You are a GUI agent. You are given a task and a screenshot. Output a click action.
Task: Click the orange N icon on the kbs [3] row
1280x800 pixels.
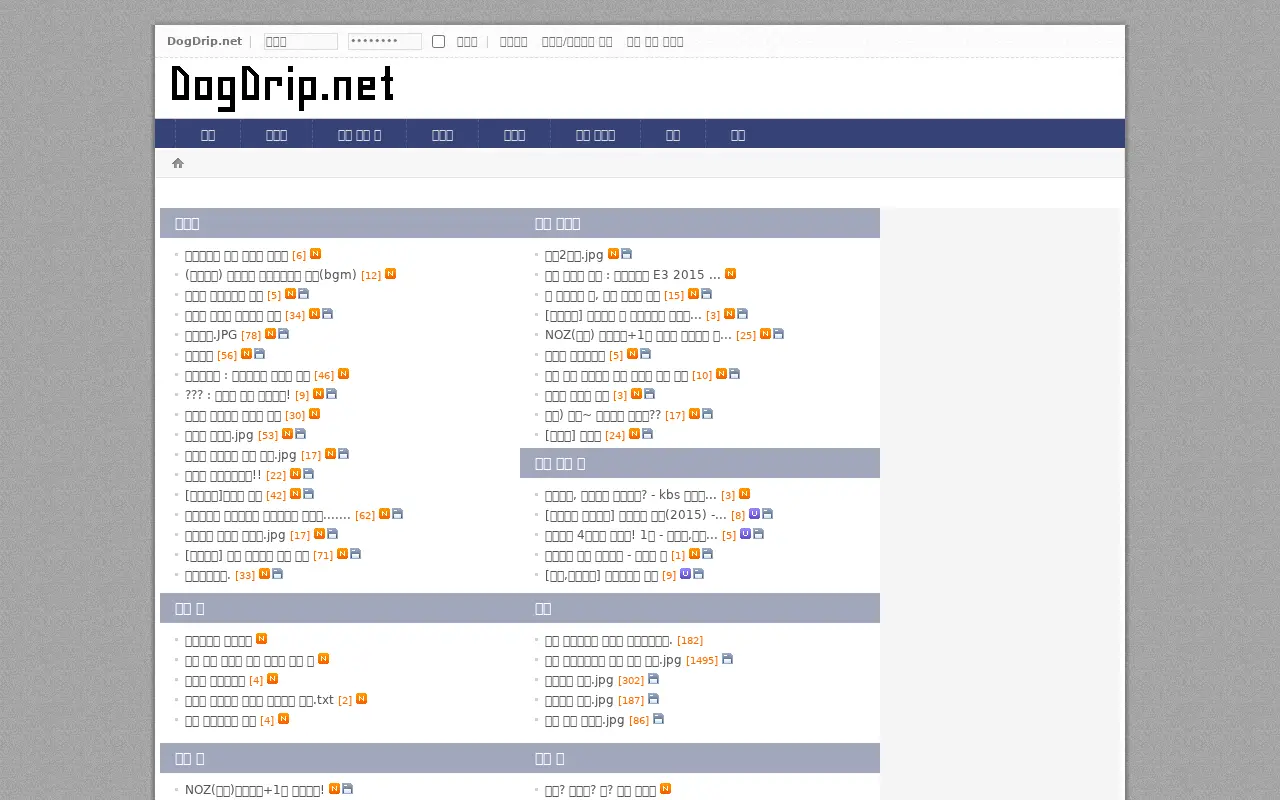pos(744,494)
